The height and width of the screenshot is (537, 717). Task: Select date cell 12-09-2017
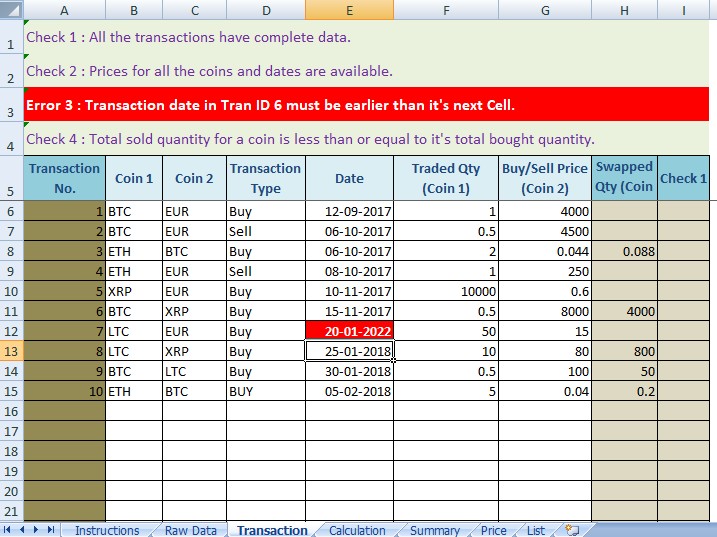pos(349,211)
